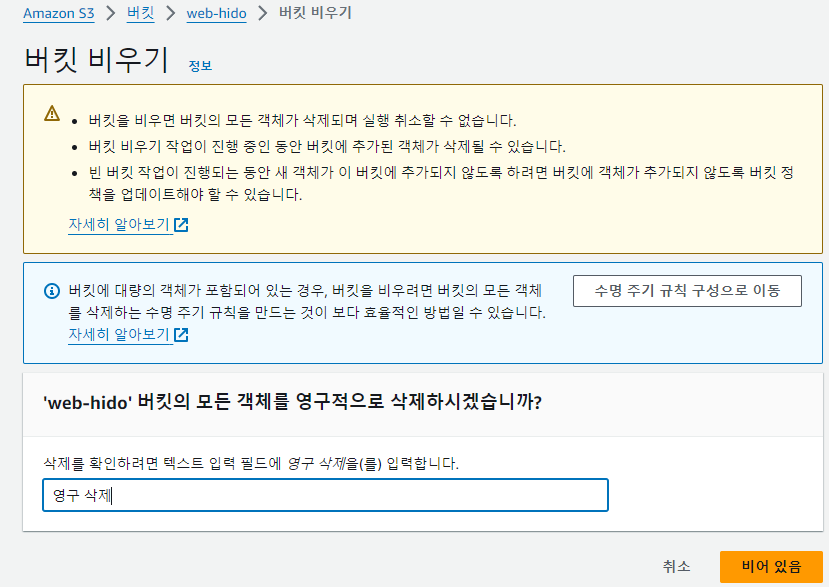
Task: Click third warning bullet about 버킷 정책을 업데이트
Action: click(441, 183)
